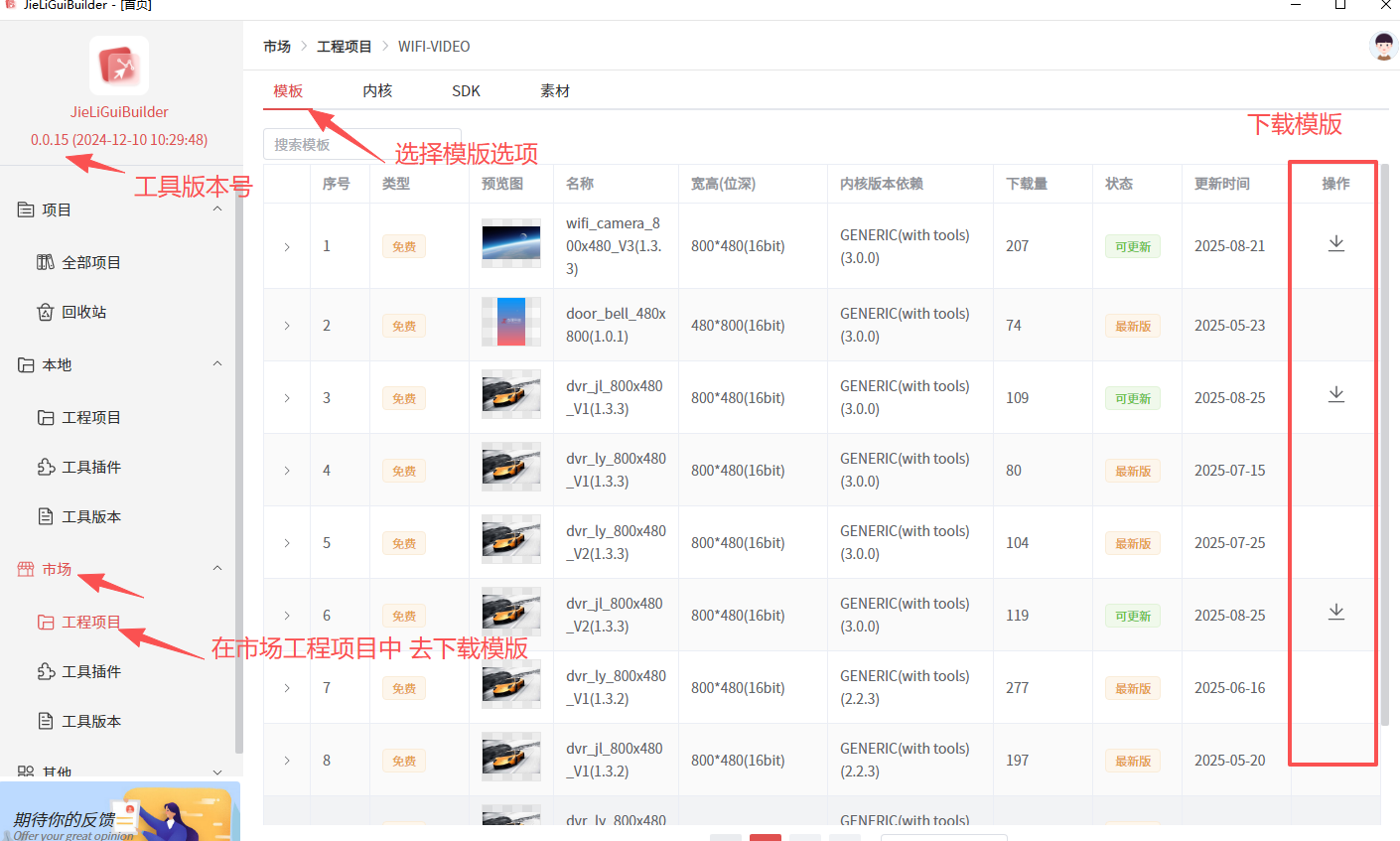Open the wifi_camera preview thumbnail
1400x841 pixels.
[x=511, y=243]
